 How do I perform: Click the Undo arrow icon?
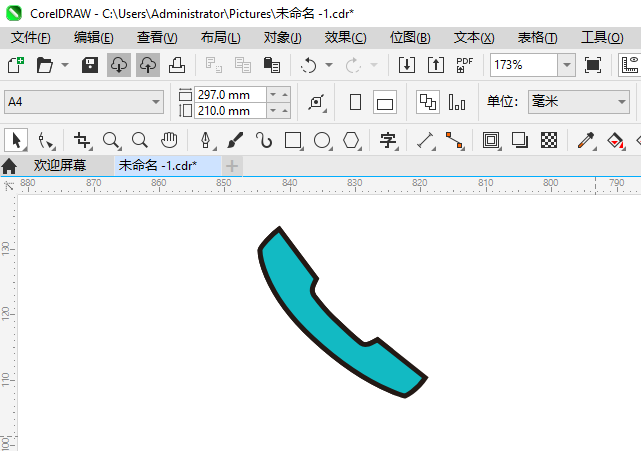[x=309, y=65]
